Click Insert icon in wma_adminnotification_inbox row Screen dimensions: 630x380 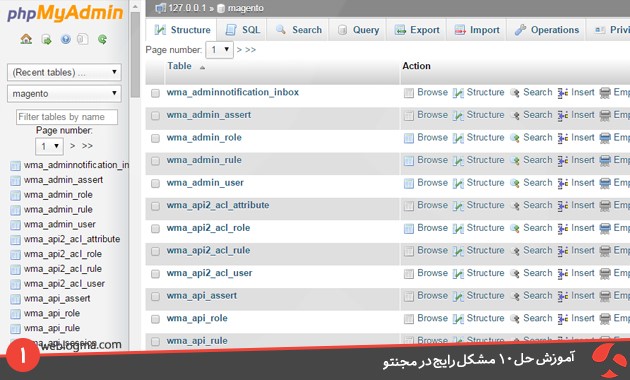point(563,93)
